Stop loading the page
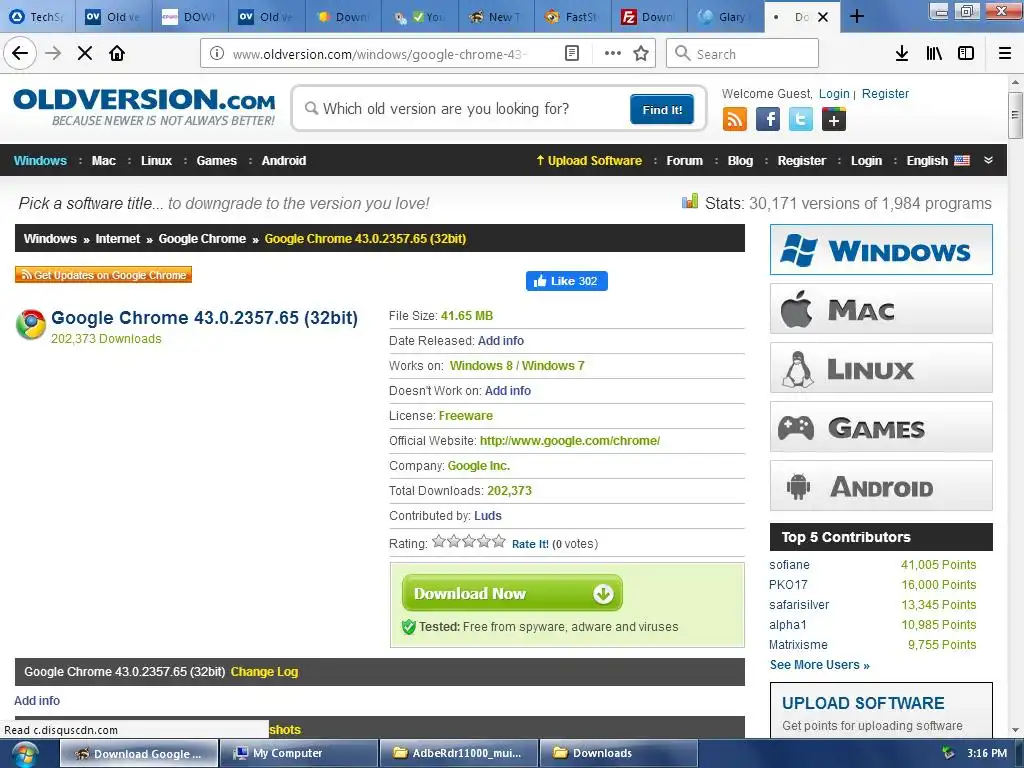Image resolution: width=1024 pixels, height=768 pixels. point(85,54)
